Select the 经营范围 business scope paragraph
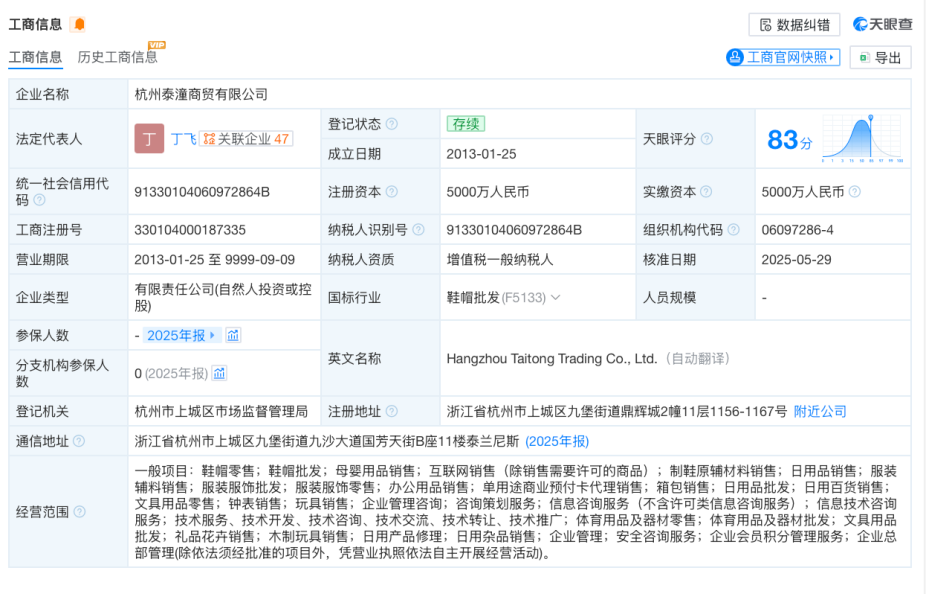This screenshot has width=926, height=594. [516, 512]
